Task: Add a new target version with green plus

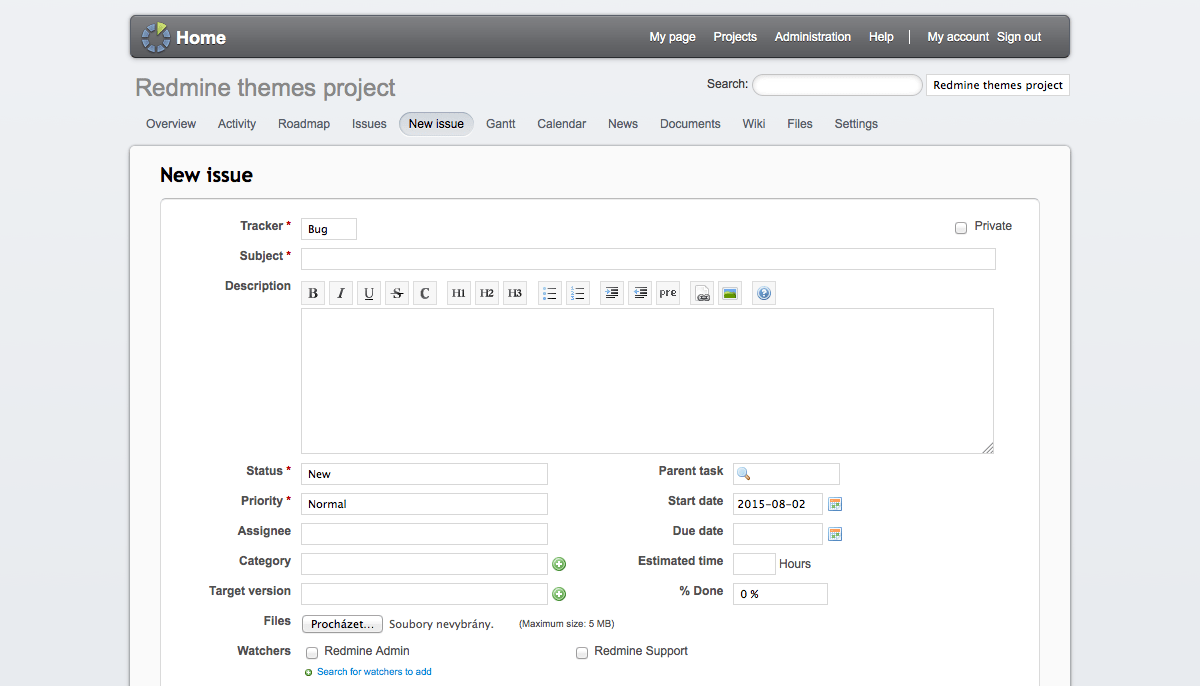Action: (x=559, y=594)
